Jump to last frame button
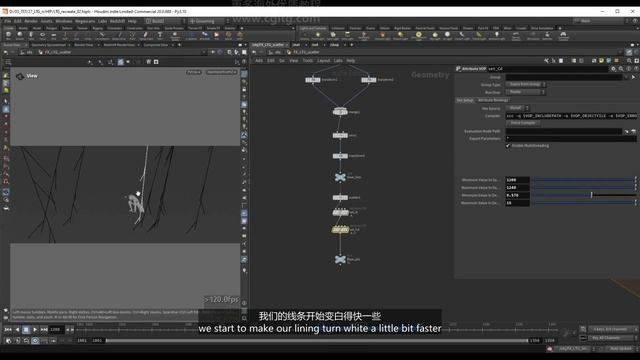 click(44, 329)
